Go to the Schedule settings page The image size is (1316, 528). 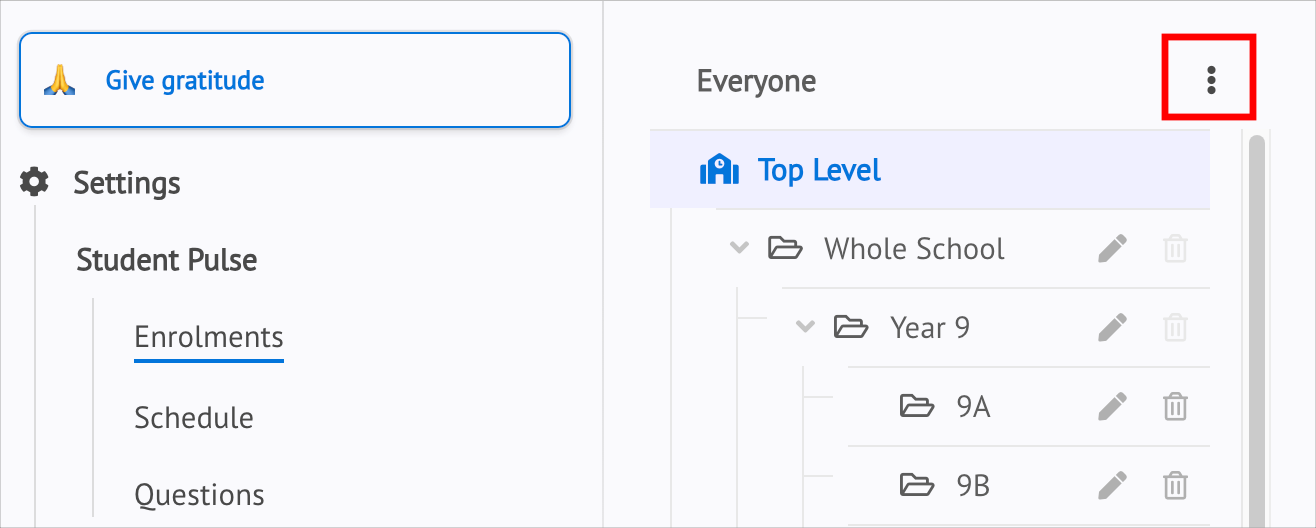tap(194, 417)
